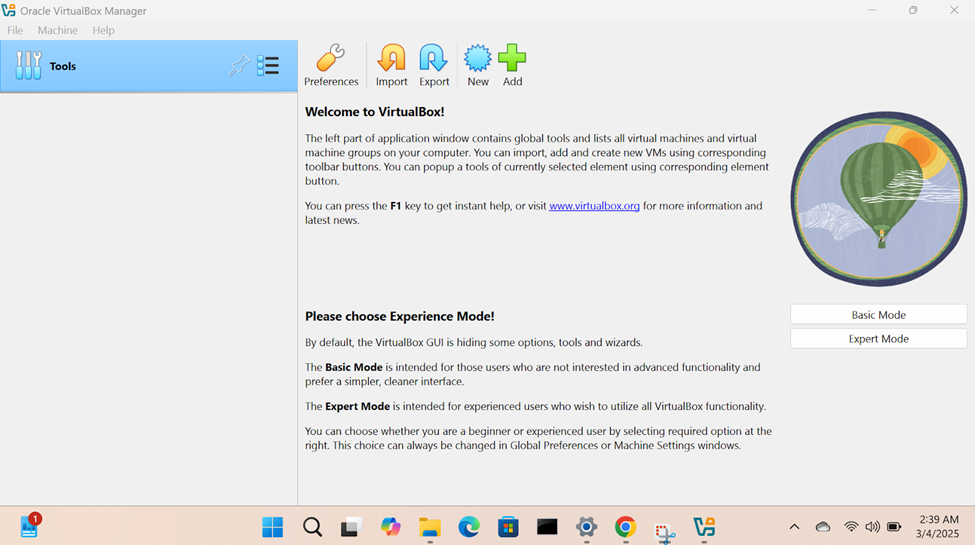
Task: Open taskbar Search magnifier
Action: click(312, 527)
